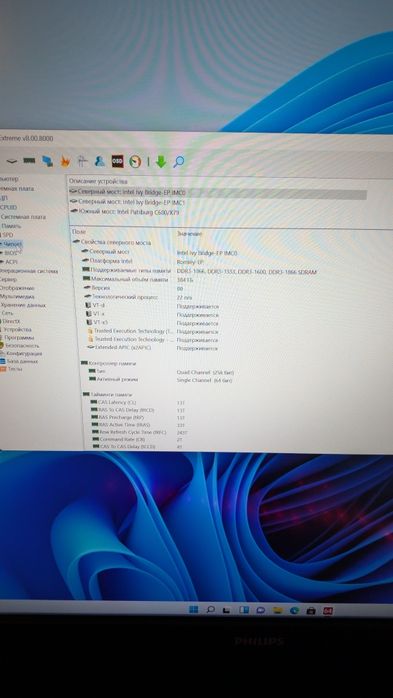The image size is (393, 698).
Task: Open the Мультимедиа category
Action: click(17, 296)
